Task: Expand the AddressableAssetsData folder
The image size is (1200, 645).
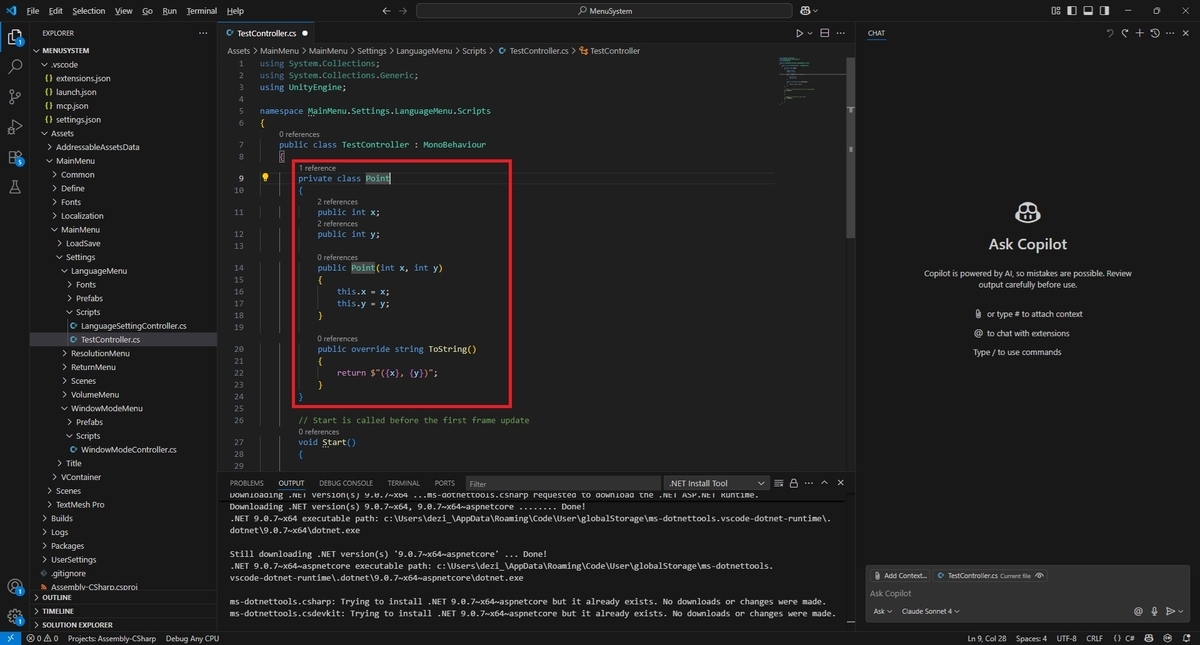Action: click(x=98, y=147)
